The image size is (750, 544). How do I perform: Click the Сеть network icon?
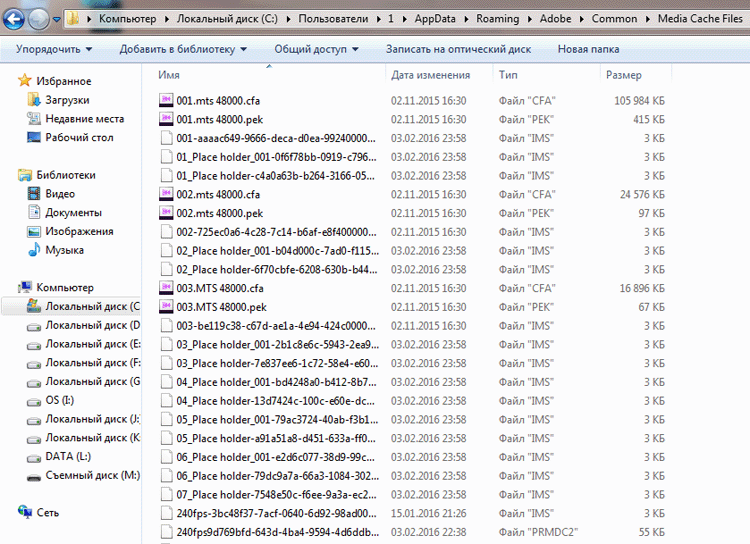pyautogui.click(x=24, y=512)
